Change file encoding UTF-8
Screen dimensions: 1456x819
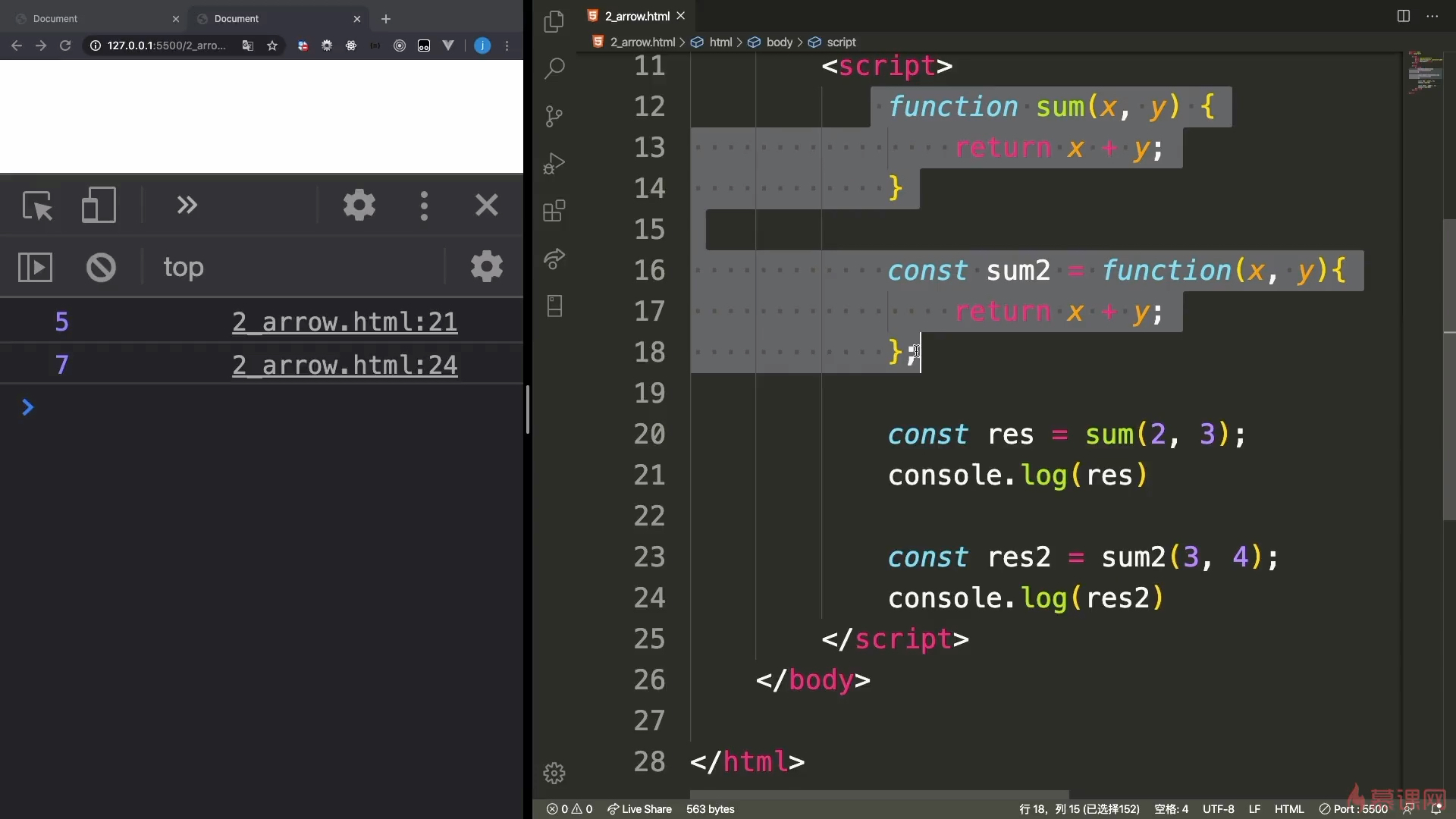tap(1218, 809)
